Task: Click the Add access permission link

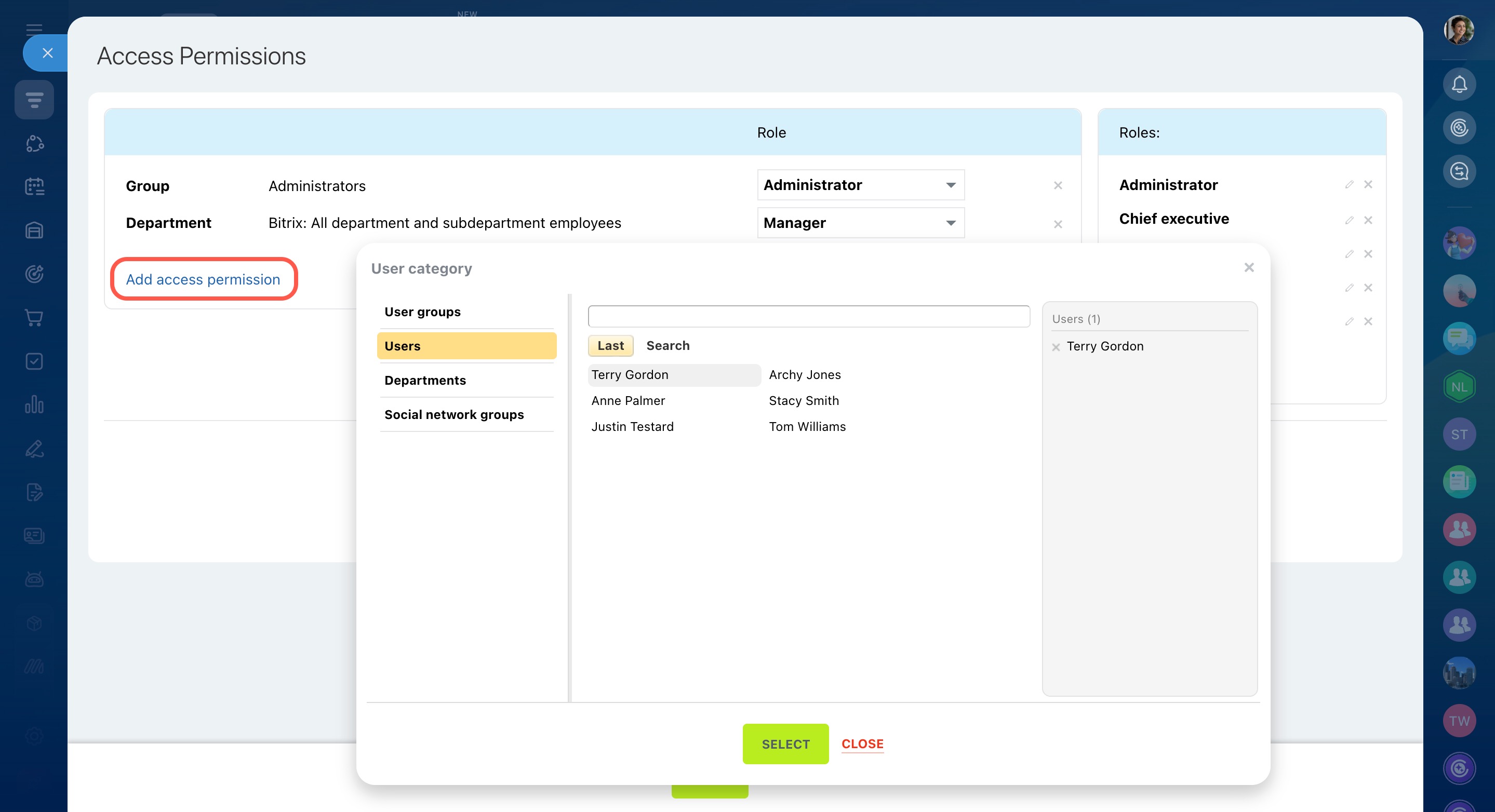Action: pos(203,279)
